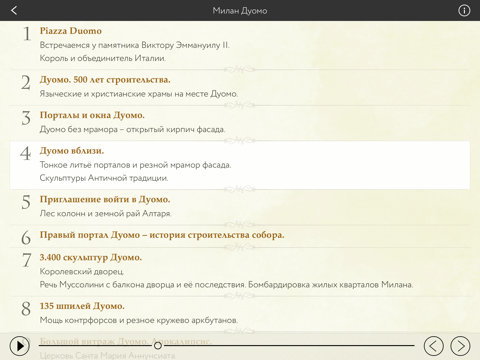Open track 2 Дуомо. 500 лет строительства
The image size is (480, 360).
(x=240, y=87)
